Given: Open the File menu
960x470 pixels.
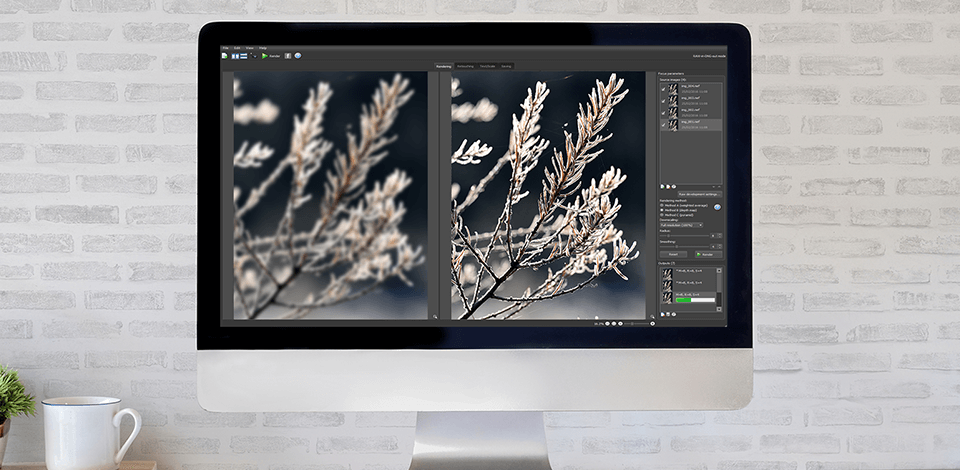Looking at the screenshot, I should click(225, 48).
